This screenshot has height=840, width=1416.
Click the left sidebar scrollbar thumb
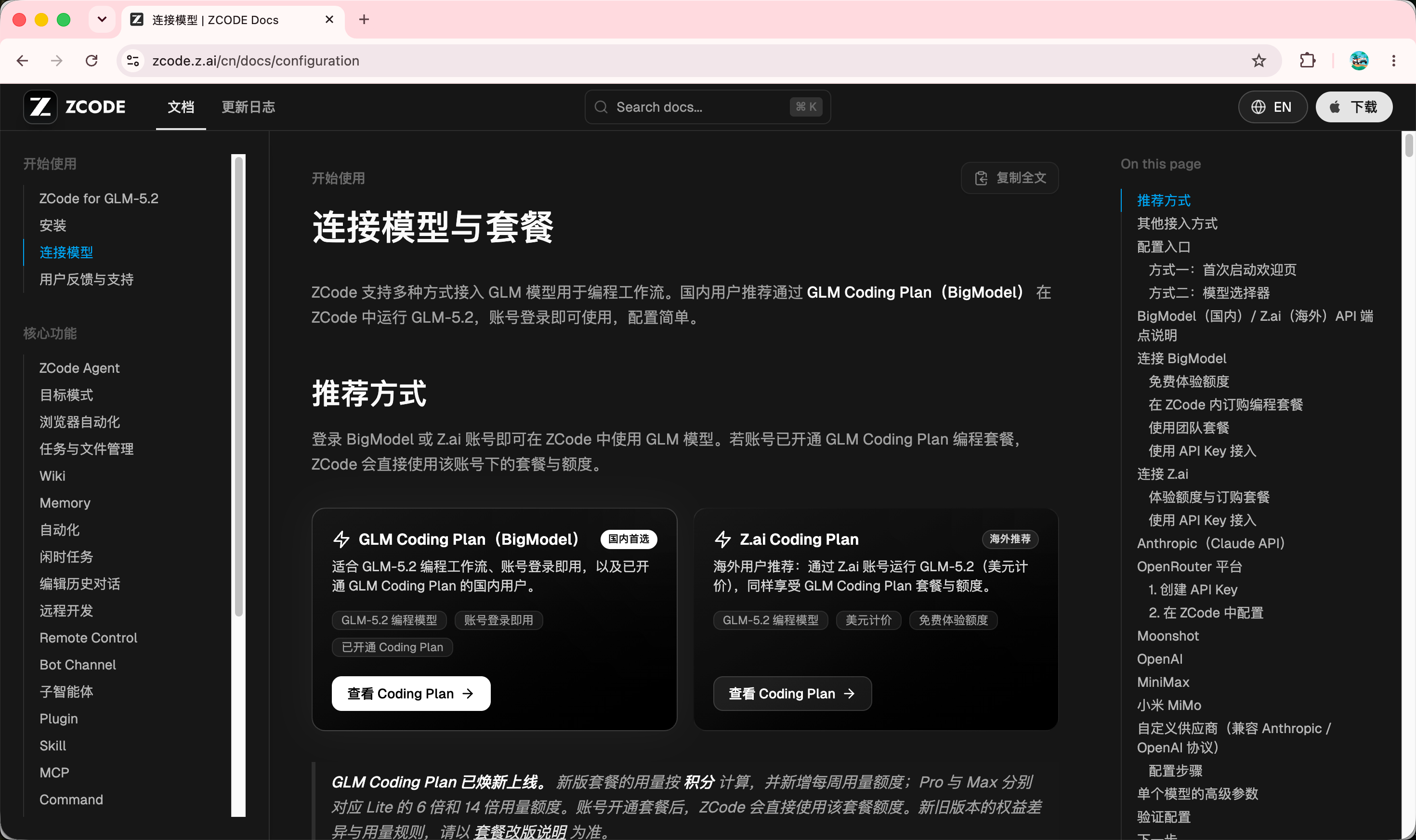click(x=239, y=387)
